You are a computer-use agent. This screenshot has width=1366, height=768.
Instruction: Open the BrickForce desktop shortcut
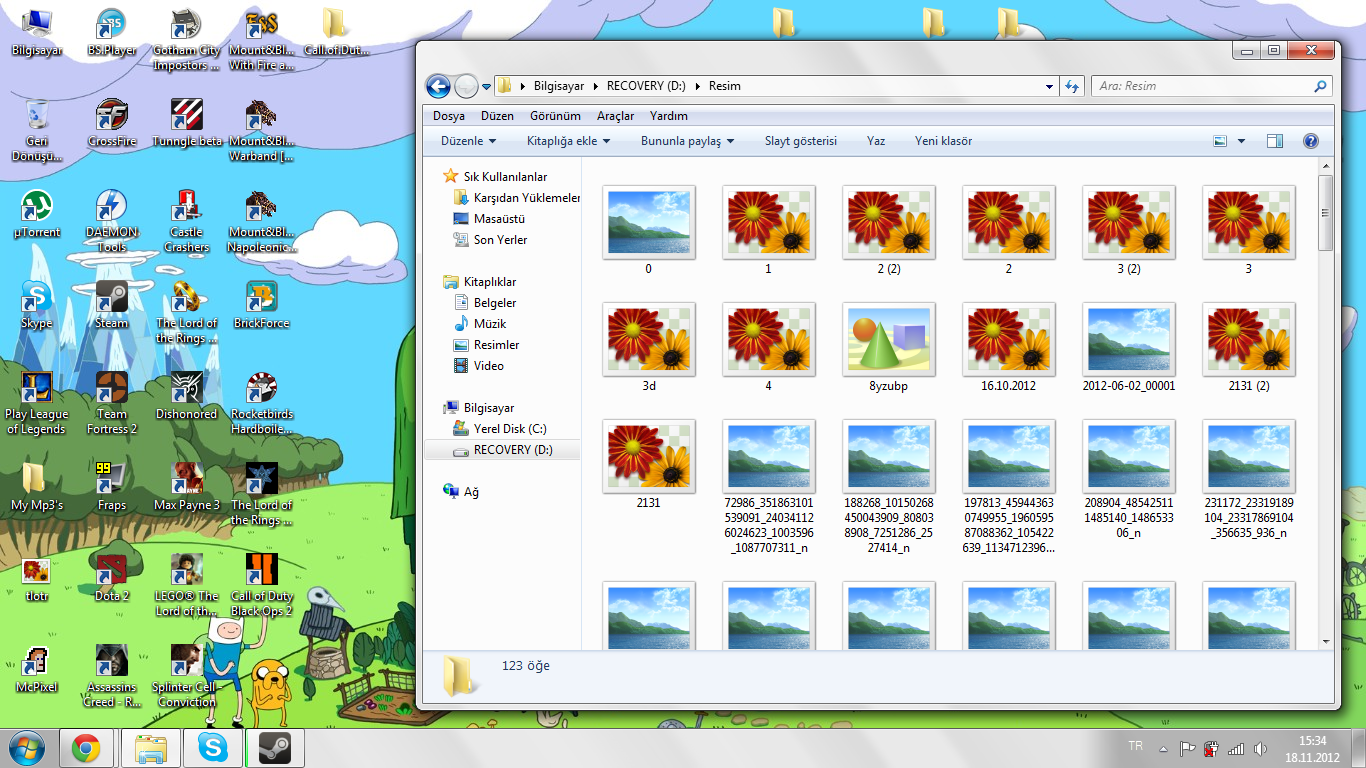pyautogui.click(x=262, y=306)
